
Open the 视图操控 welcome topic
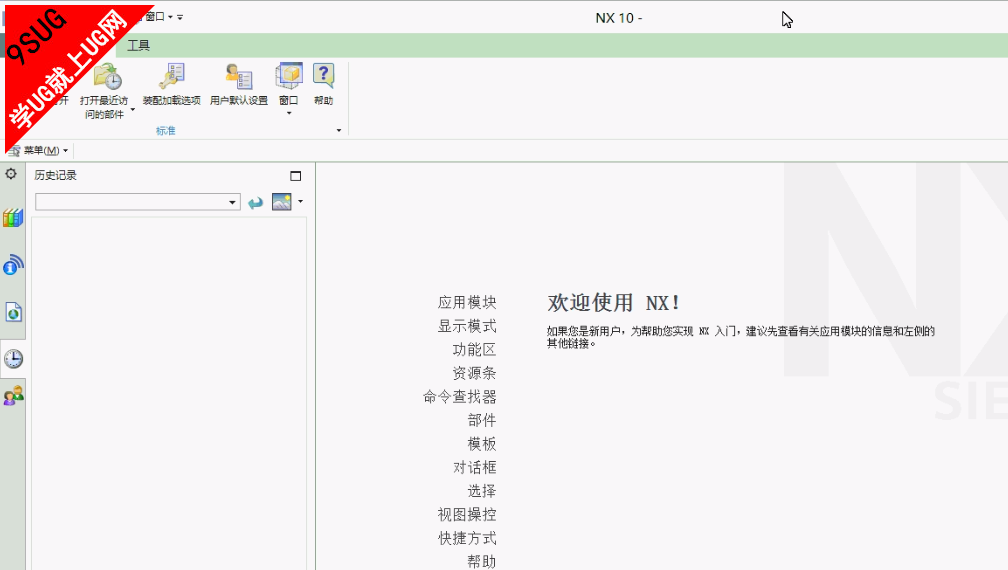pos(467,515)
